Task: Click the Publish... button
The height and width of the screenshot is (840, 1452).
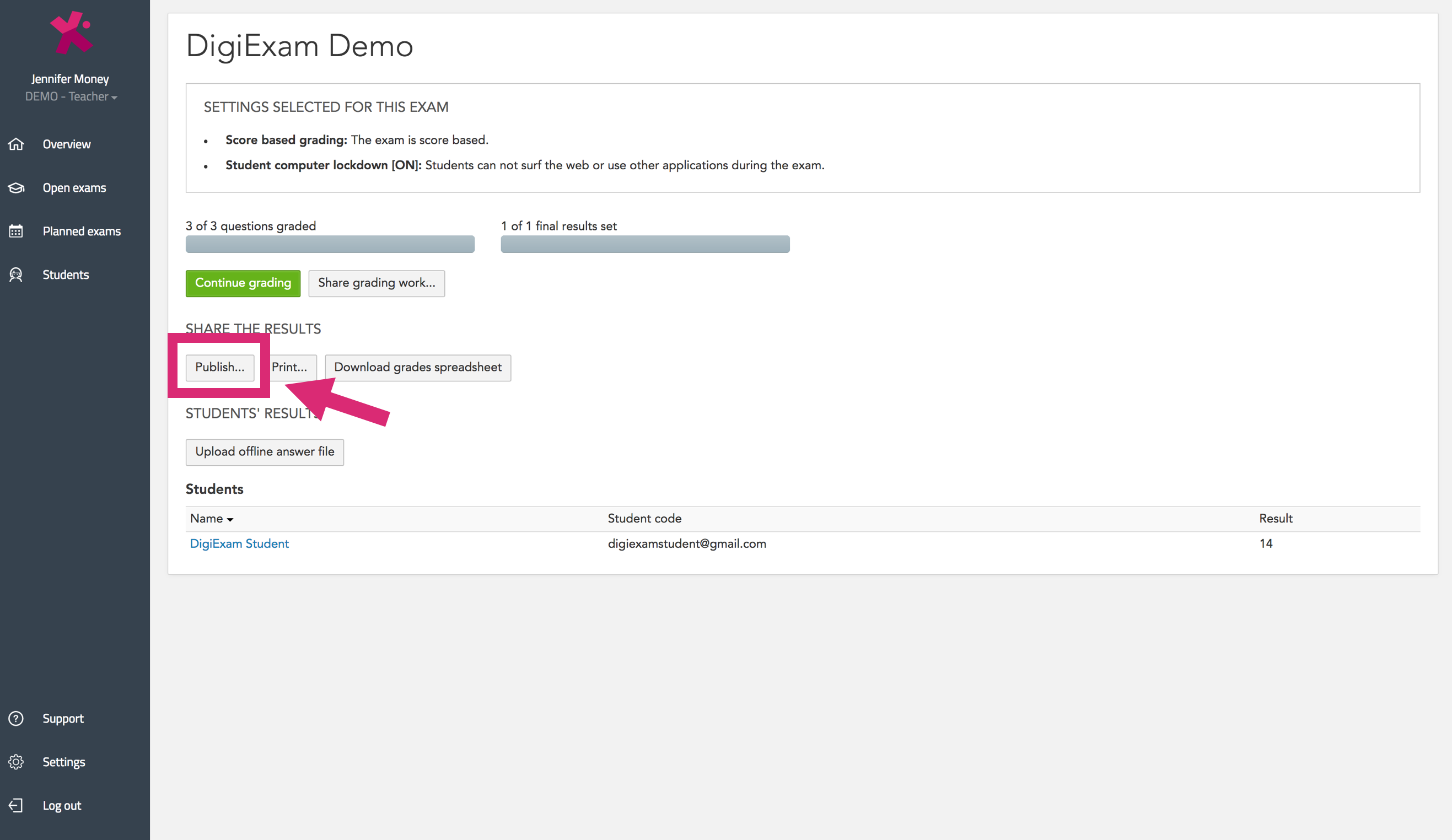Action: (x=219, y=367)
